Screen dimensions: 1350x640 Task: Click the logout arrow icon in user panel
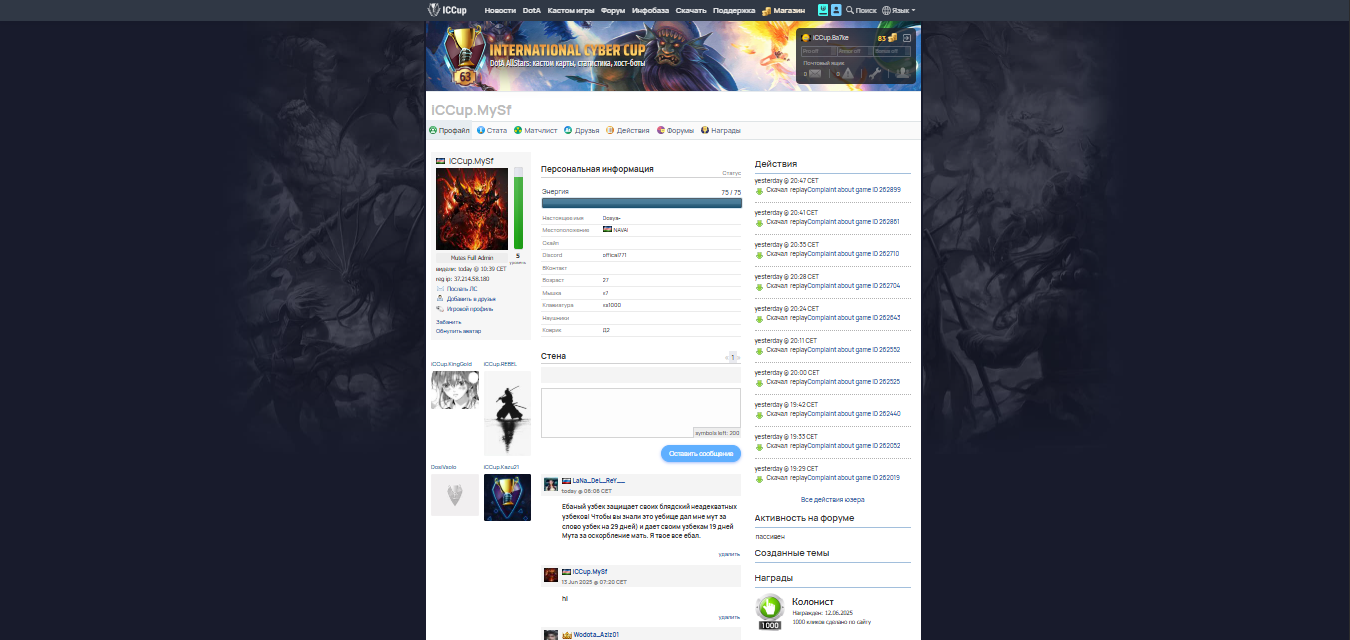tap(907, 37)
